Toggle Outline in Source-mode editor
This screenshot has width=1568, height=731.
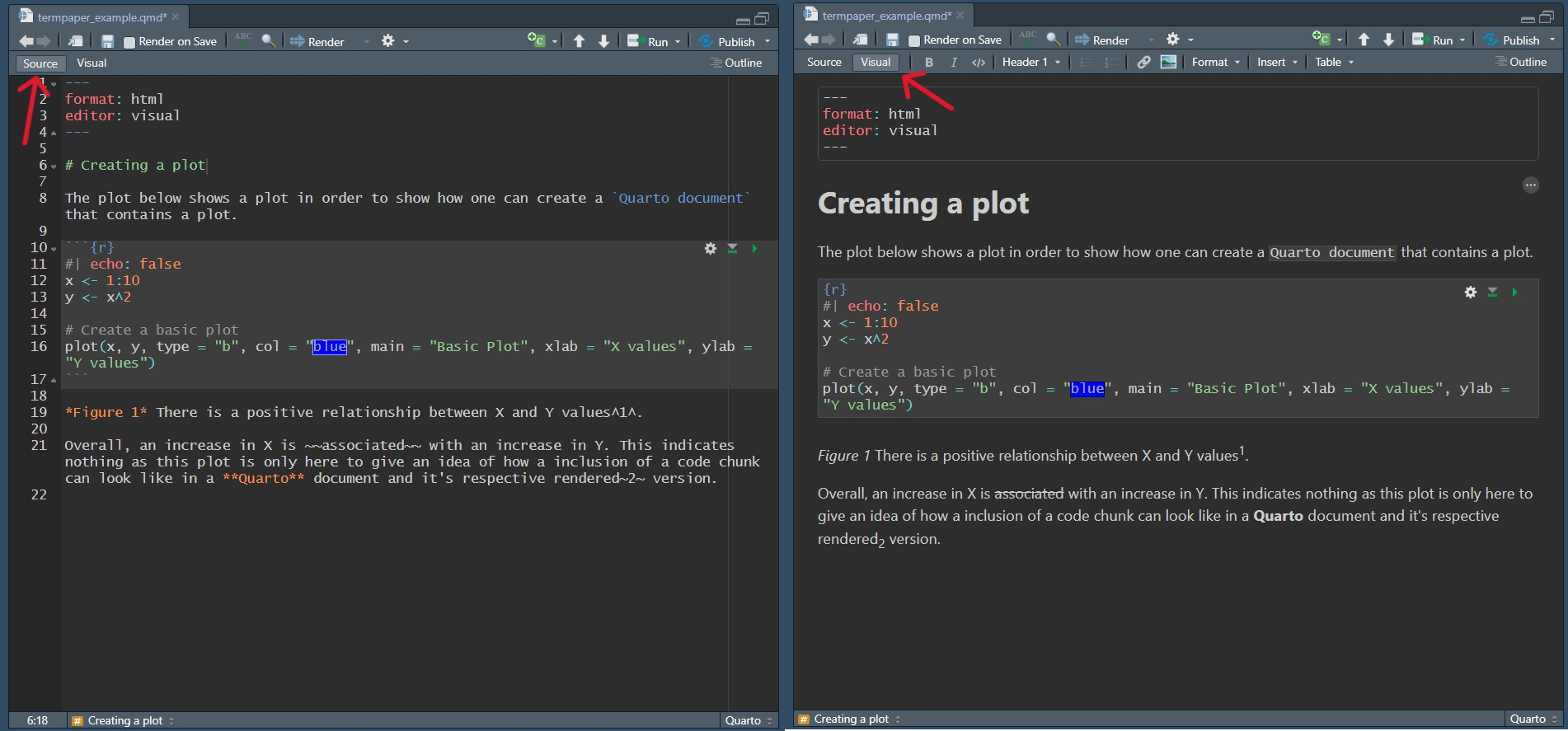point(736,63)
